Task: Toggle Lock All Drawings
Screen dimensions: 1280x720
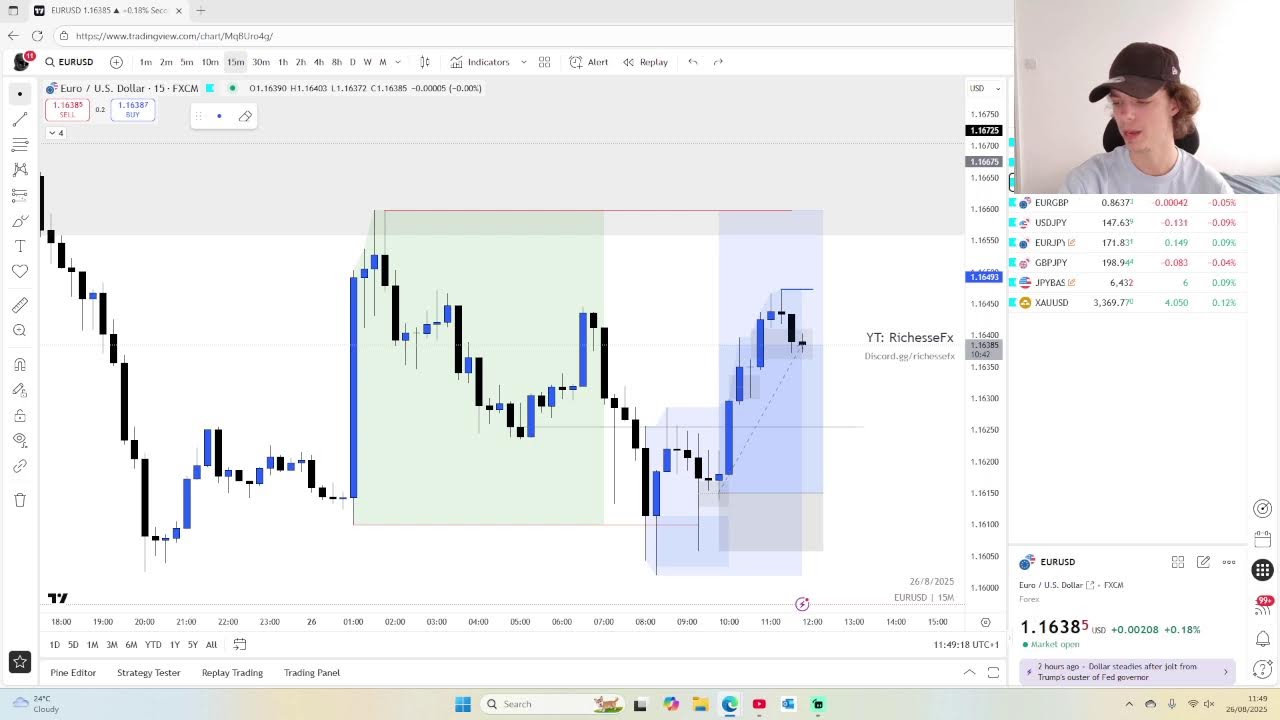Action: 19,415
